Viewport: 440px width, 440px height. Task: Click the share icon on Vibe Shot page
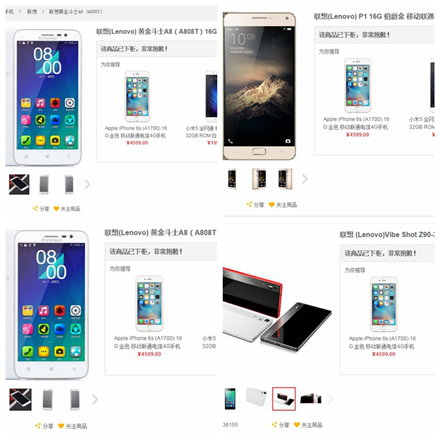click(x=274, y=424)
